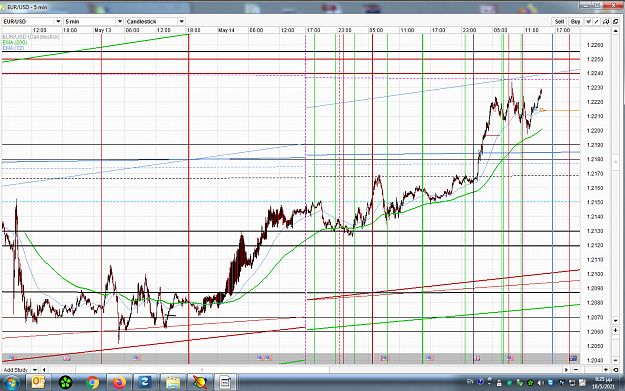Open Firefox from the taskbar
This screenshot has height=391, width=625.
pyautogui.click(x=119, y=383)
